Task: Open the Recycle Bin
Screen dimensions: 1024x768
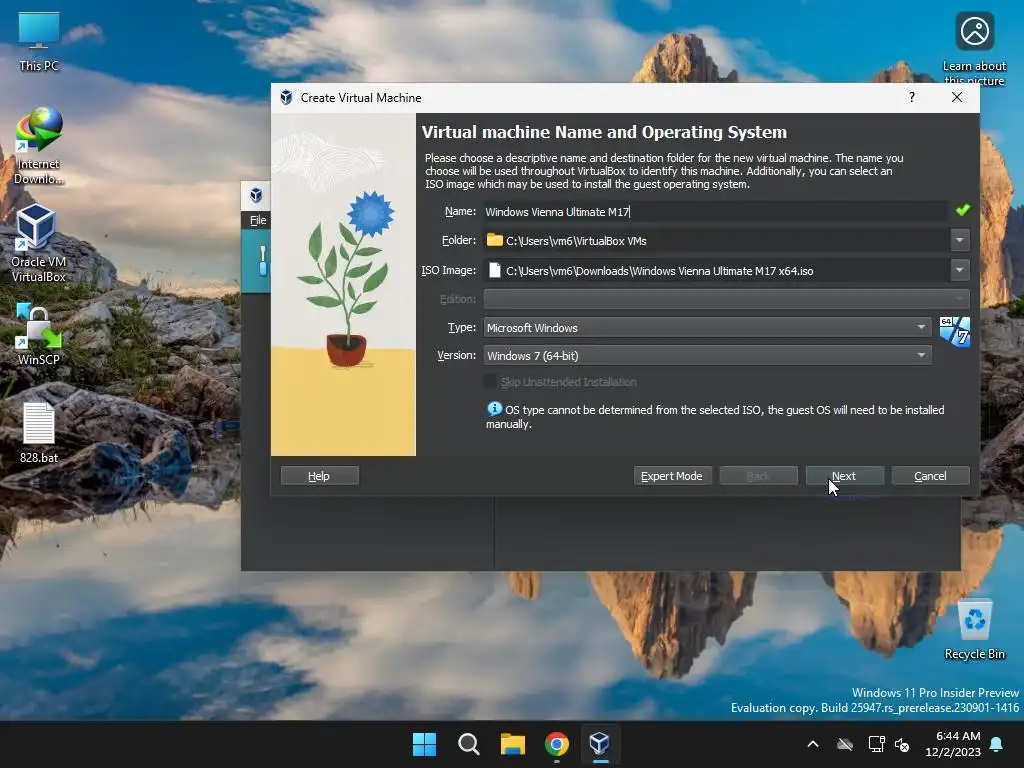Action: click(x=974, y=630)
